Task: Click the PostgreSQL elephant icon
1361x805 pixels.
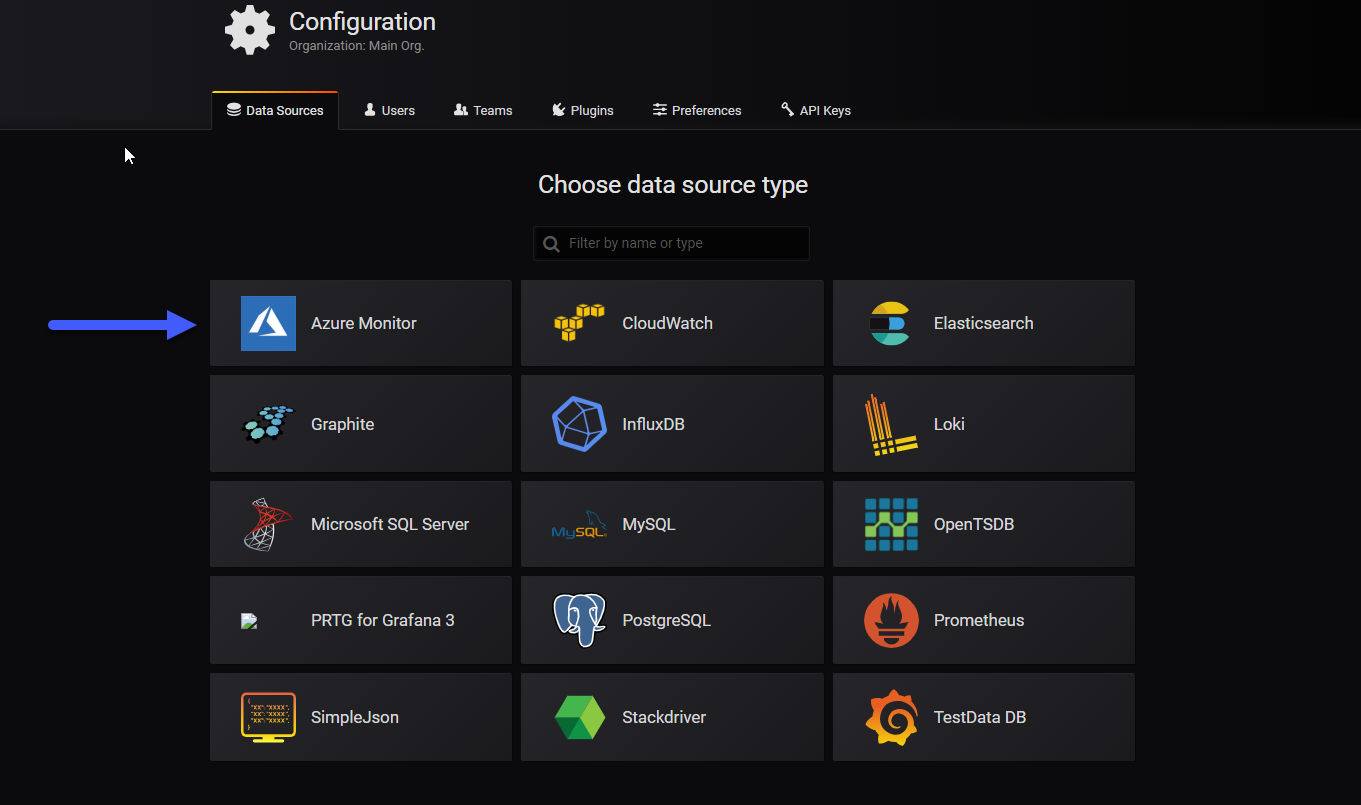Action: tap(580, 620)
